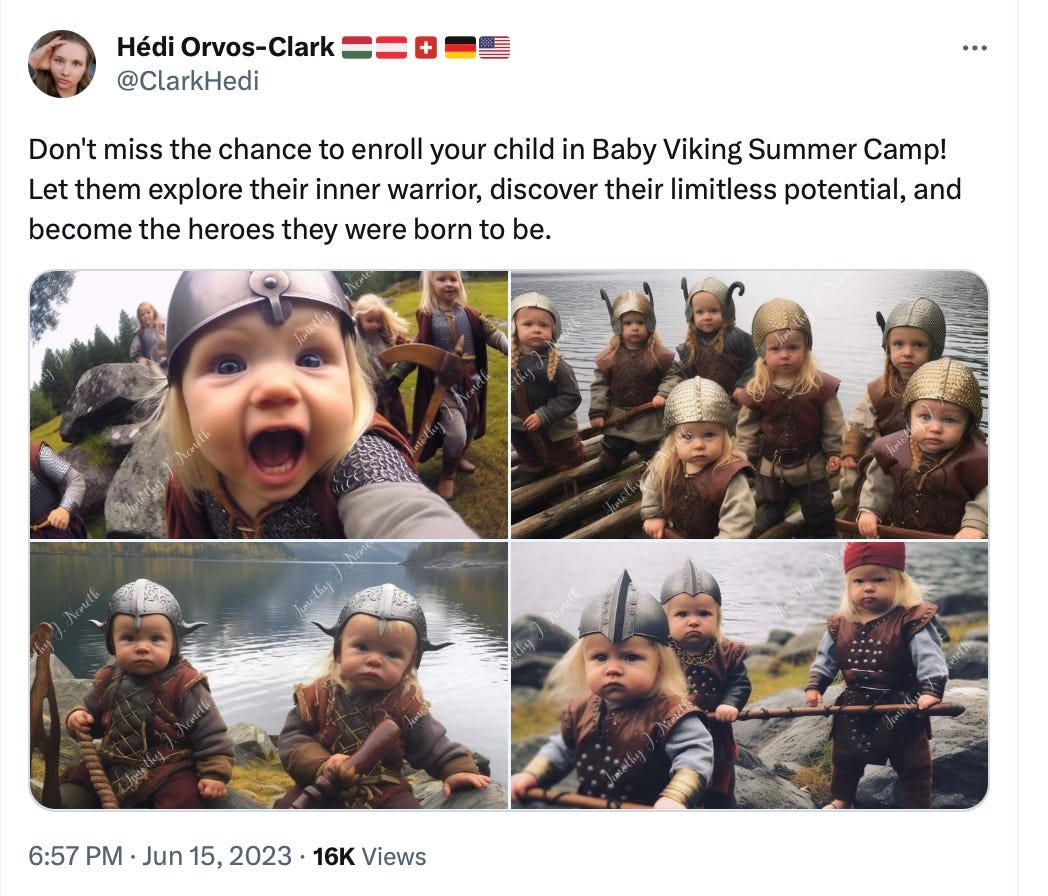The width and height of the screenshot is (1048, 896).
Task: Open the three-dot more options menu
Action: [x=974, y=48]
